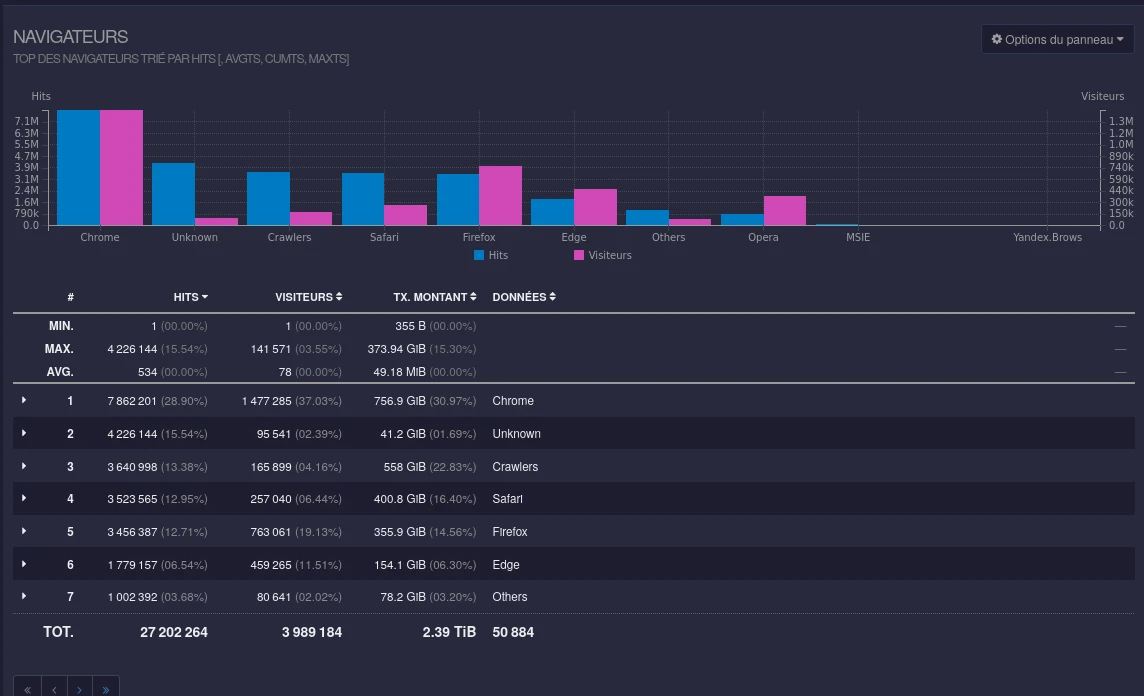Expand the Safari row arrow
Screen dimensions: 1144x696
(x=24, y=498)
